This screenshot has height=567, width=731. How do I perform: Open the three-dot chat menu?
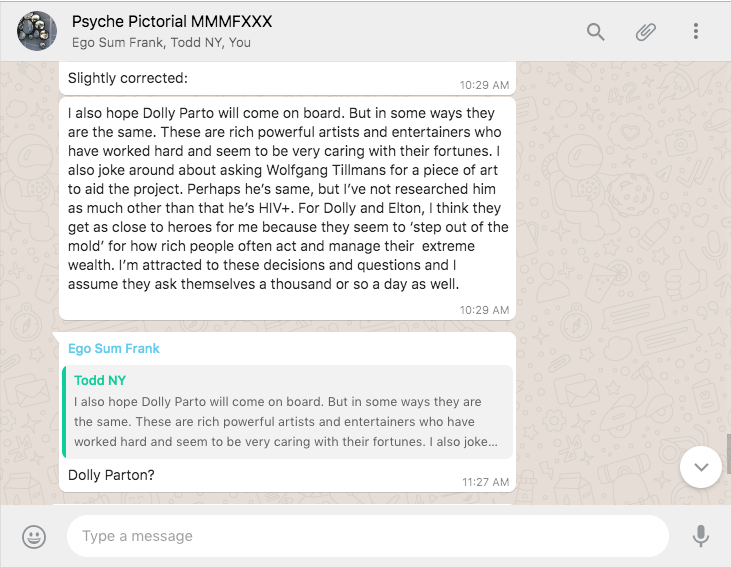696,32
